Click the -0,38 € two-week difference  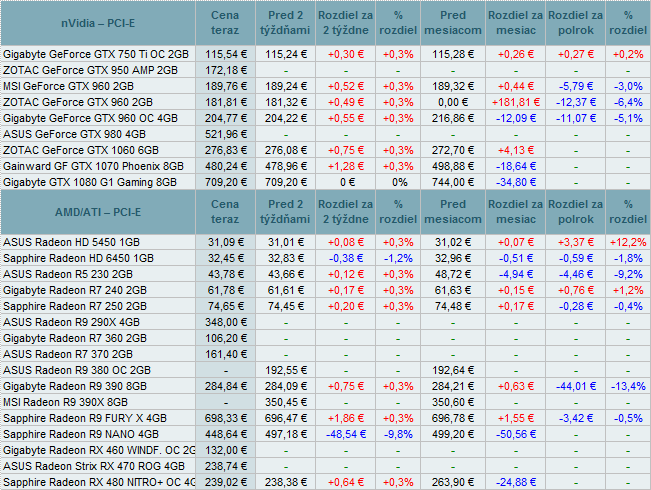click(x=346, y=258)
